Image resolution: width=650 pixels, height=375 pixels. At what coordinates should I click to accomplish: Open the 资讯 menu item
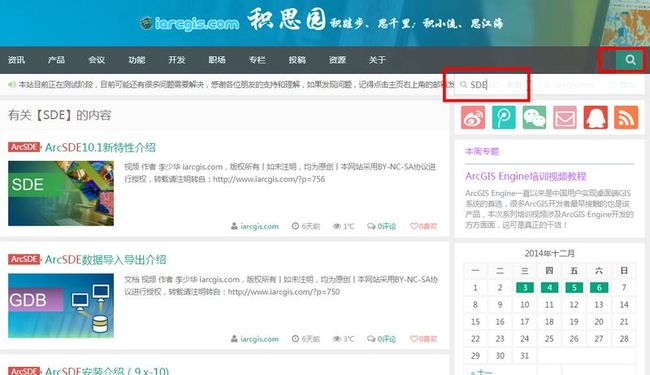[17, 60]
